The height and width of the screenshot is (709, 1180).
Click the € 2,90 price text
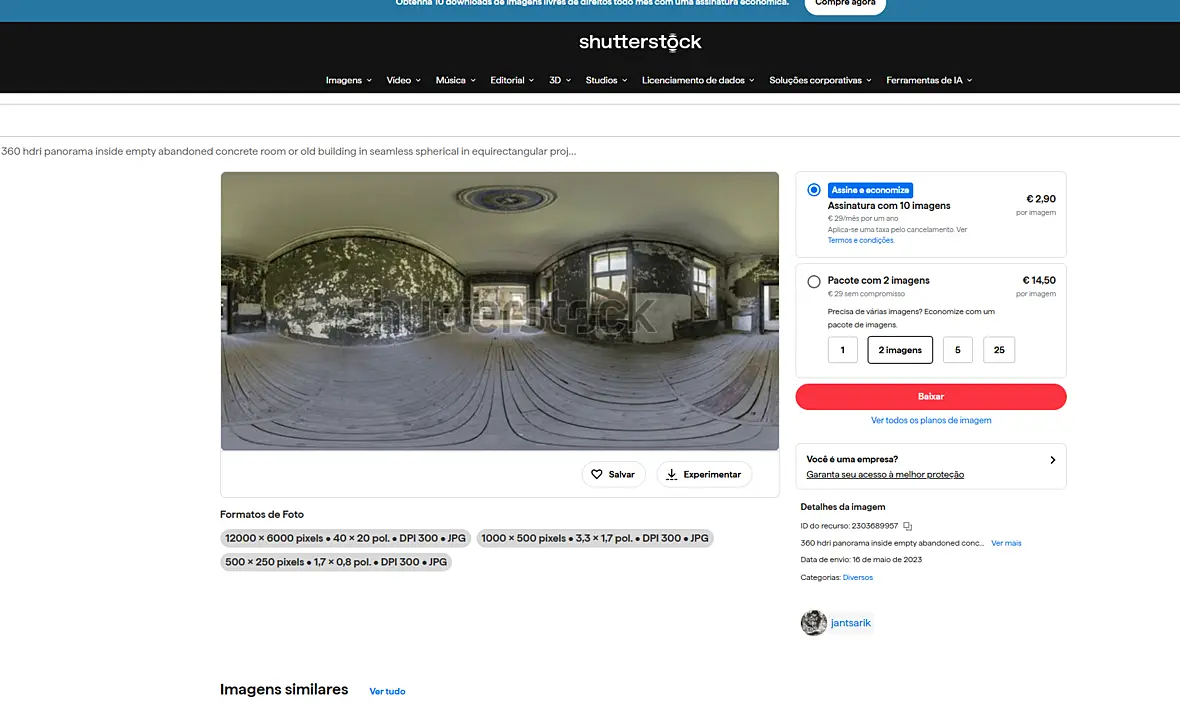coord(1041,199)
